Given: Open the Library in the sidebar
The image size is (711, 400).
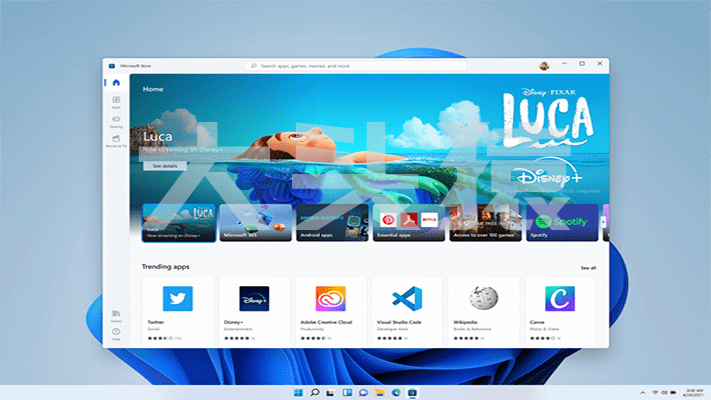Looking at the screenshot, I should pyautogui.click(x=116, y=316).
